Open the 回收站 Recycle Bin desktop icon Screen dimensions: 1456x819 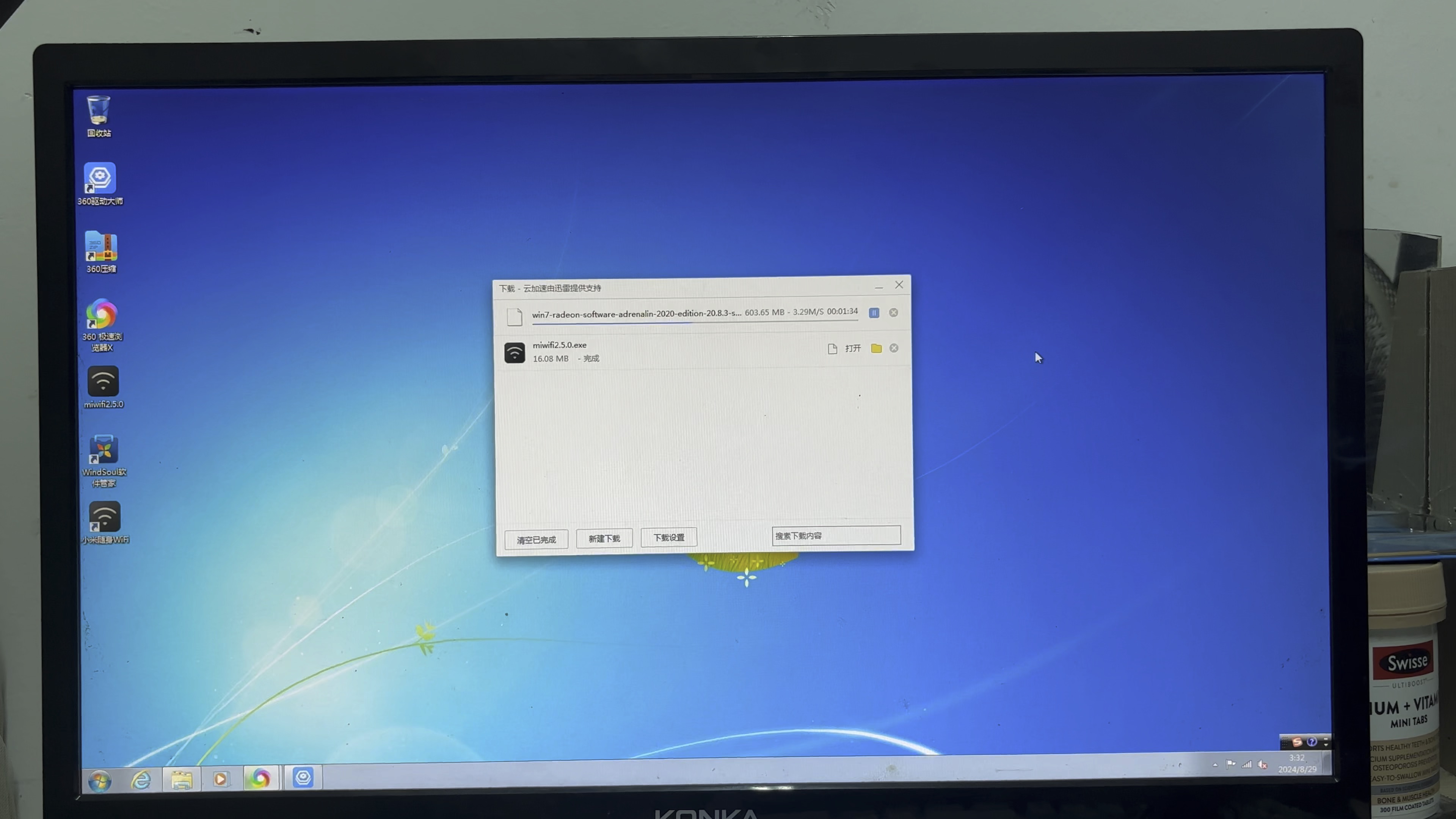(99, 116)
